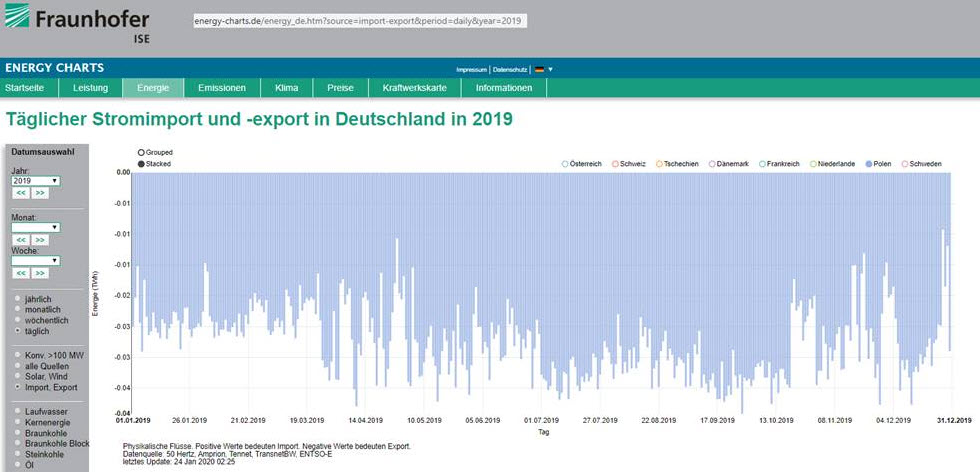Switch to the Kraftwerkskarte tab
Image resolution: width=980 pixels, height=476 pixels.
click(x=414, y=88)
